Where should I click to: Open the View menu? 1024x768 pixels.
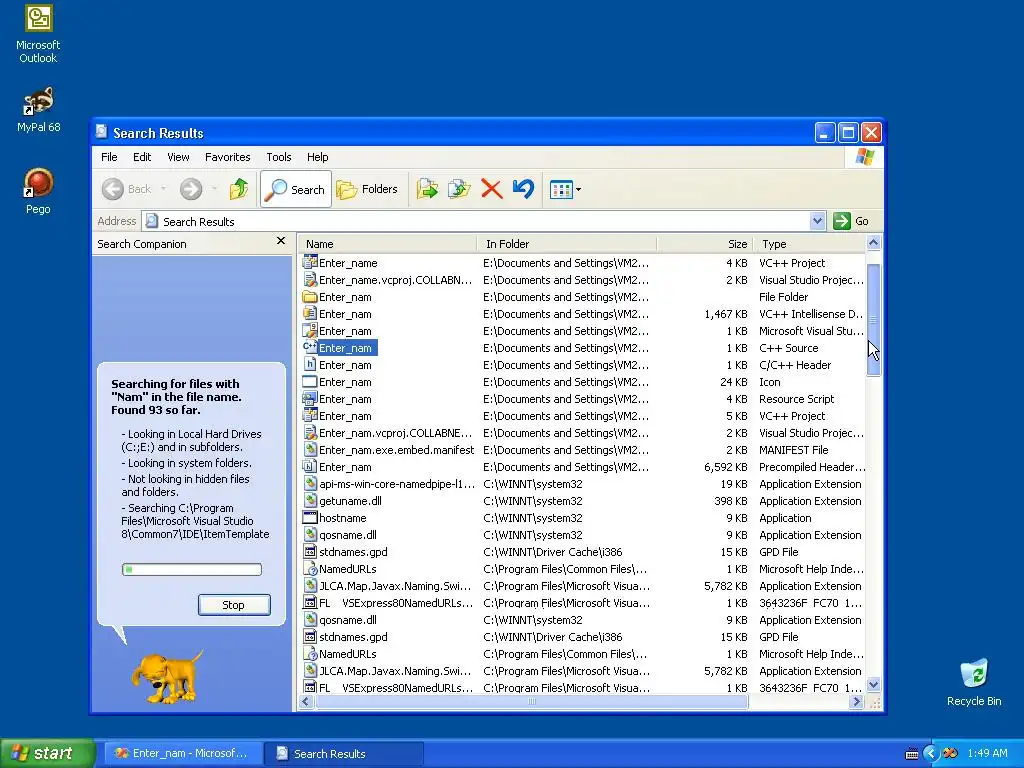(178, 157)
